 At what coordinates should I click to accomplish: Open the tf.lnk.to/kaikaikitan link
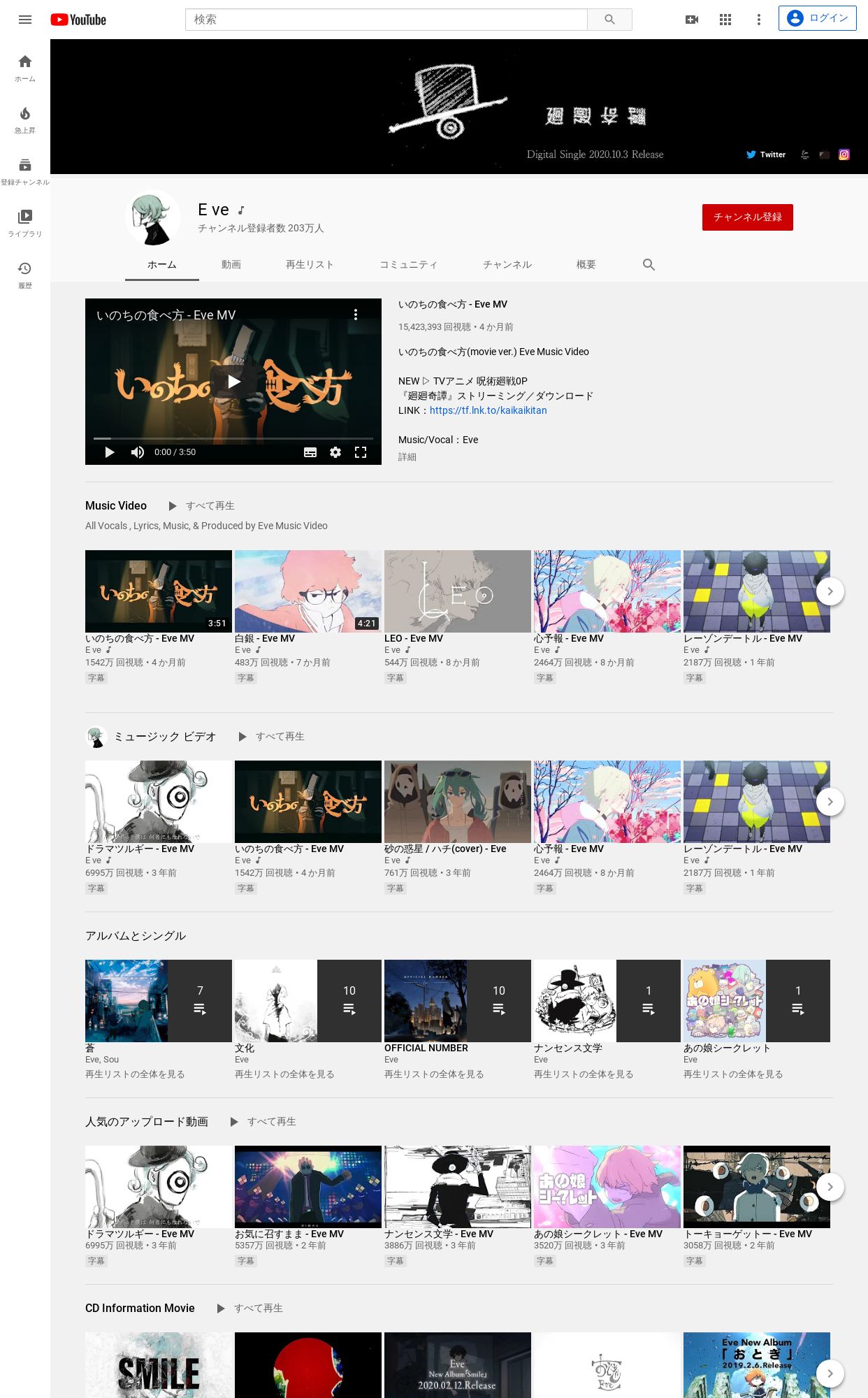489,410
